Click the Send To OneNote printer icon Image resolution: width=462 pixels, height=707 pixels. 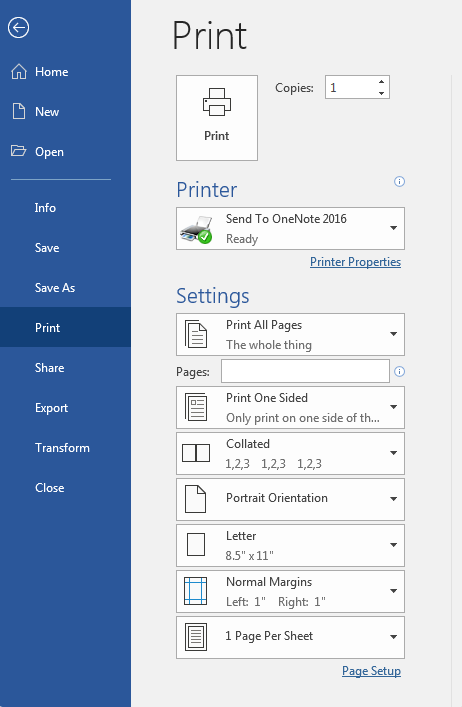(x=197, y=229)
